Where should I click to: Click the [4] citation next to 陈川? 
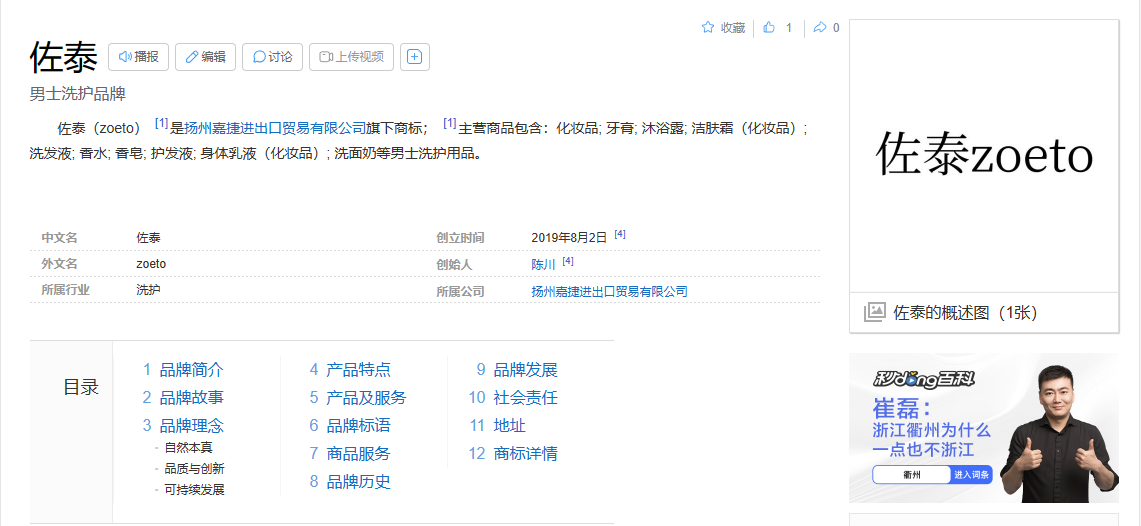point(568,260)
